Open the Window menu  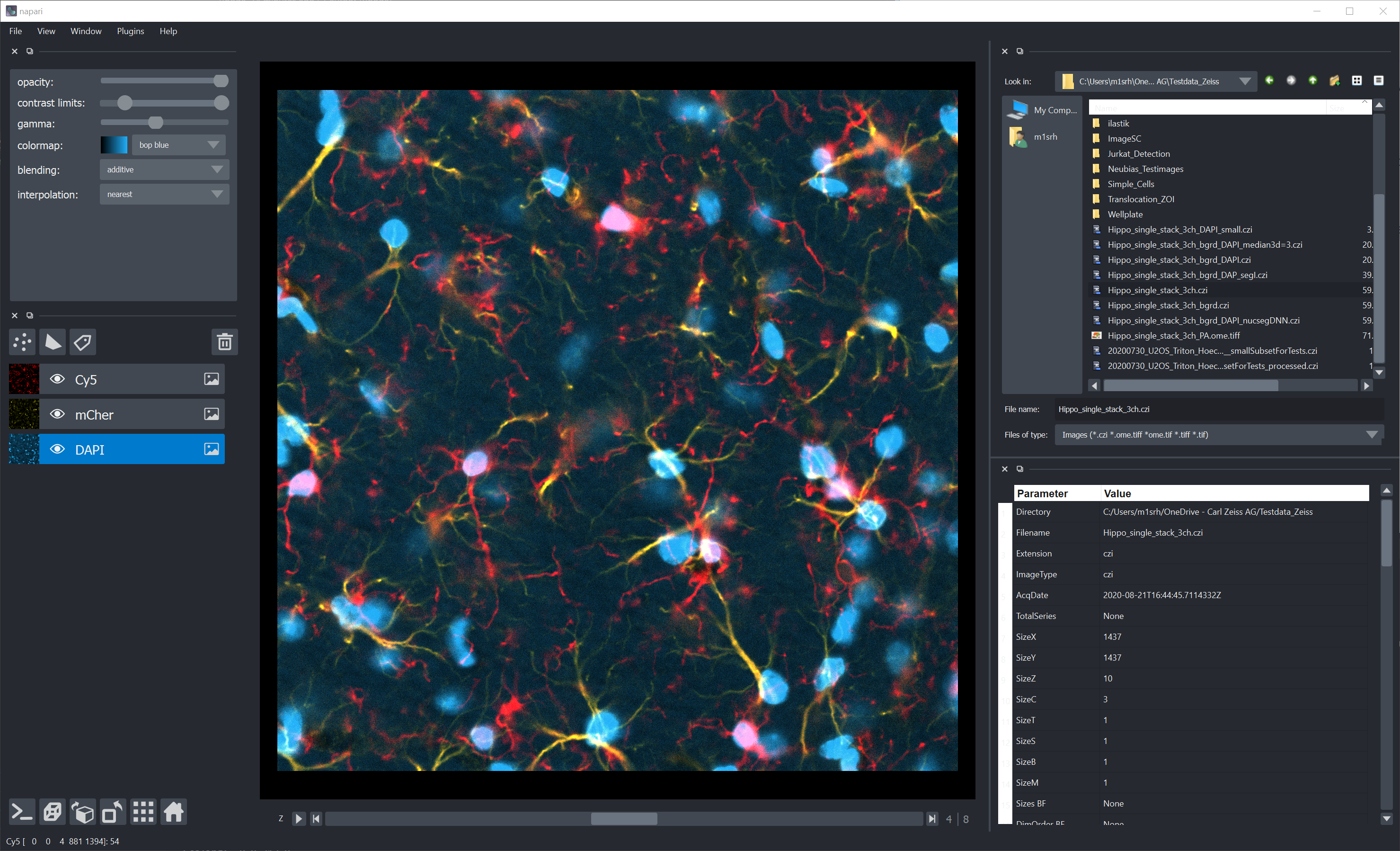86,31
